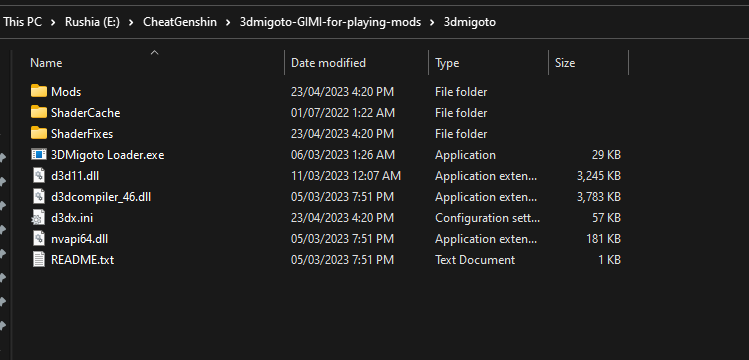The image size is (749, 360).
Task: Select the Mods folder icon
Action: [39, 91]
